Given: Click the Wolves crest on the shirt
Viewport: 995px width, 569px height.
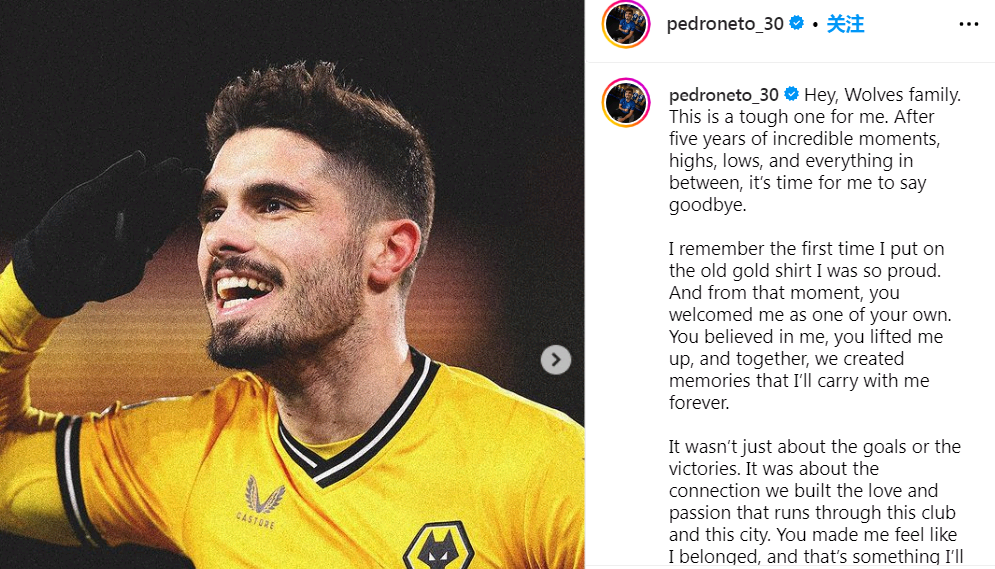Looking at the screenshot, I should [438, 546].
